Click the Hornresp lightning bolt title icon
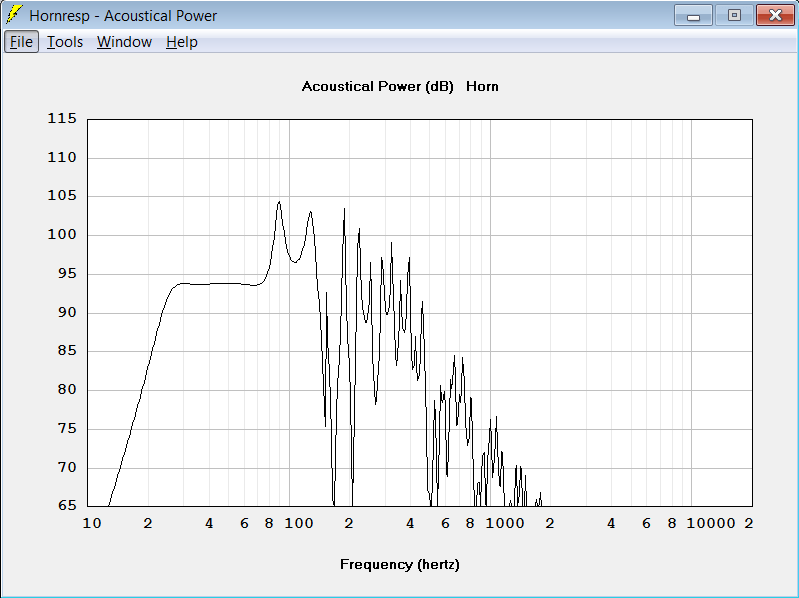 click(13, 15)
